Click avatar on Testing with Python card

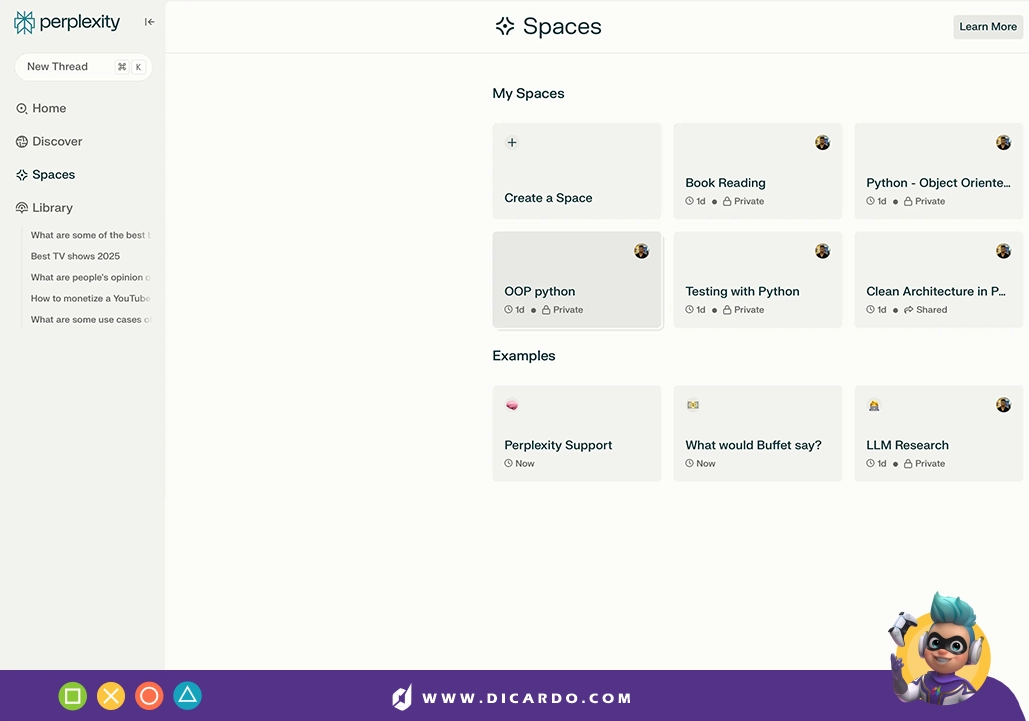(x=822, y=251)
